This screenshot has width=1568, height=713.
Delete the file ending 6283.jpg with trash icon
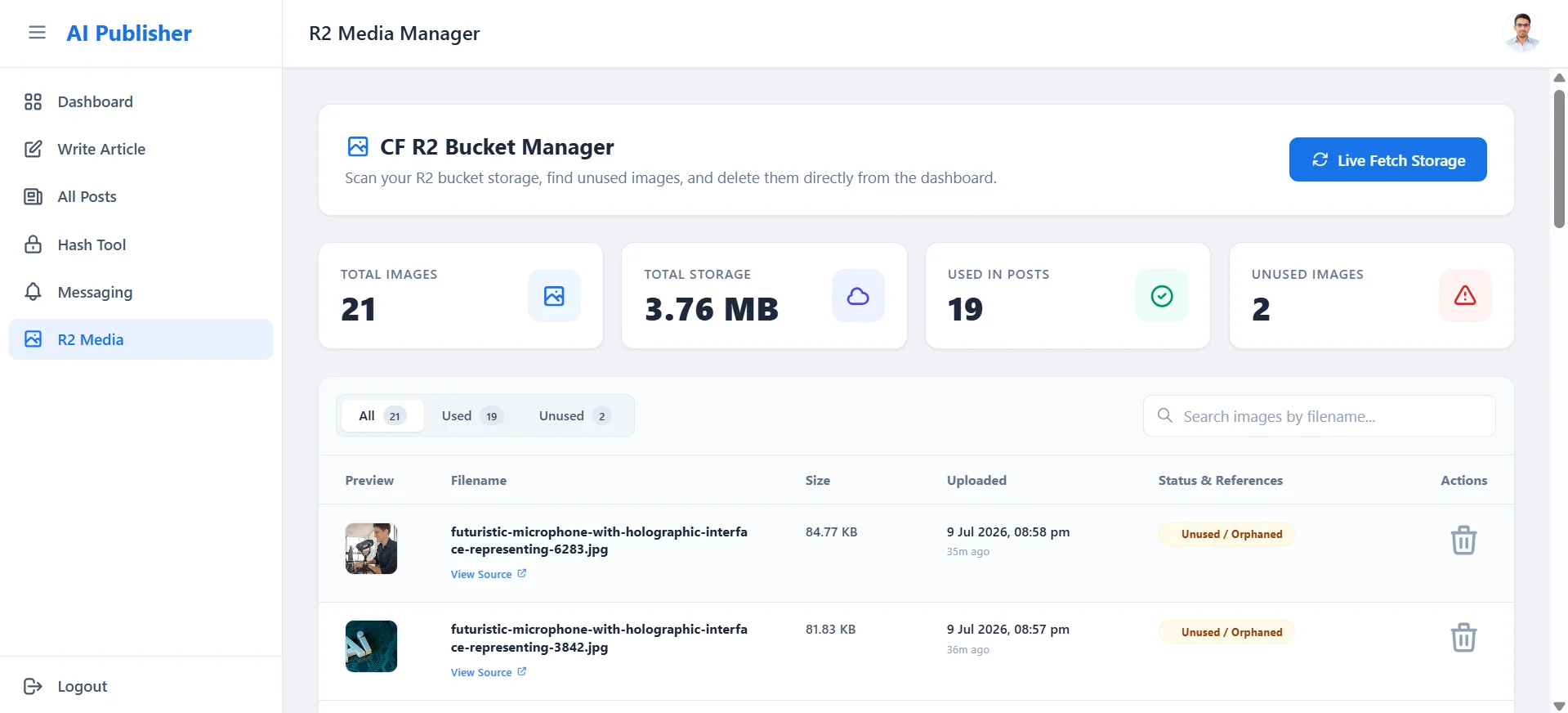[1463, 540]
